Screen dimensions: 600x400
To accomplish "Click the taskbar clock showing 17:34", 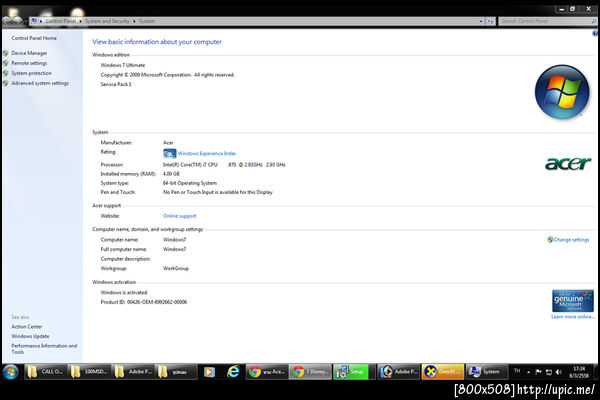I will 579,372.
